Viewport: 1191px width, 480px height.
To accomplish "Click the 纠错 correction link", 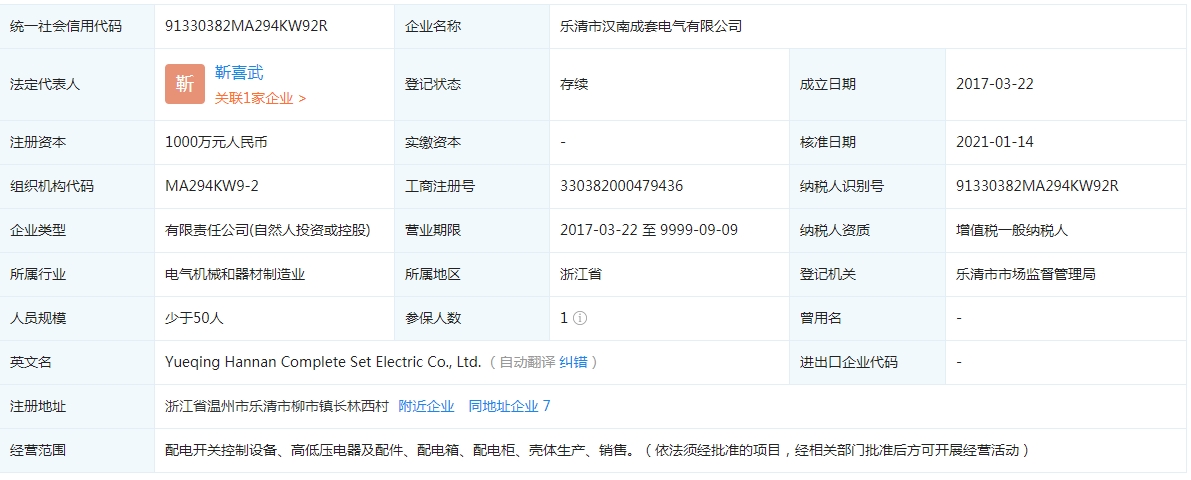I will coord(573,362).
